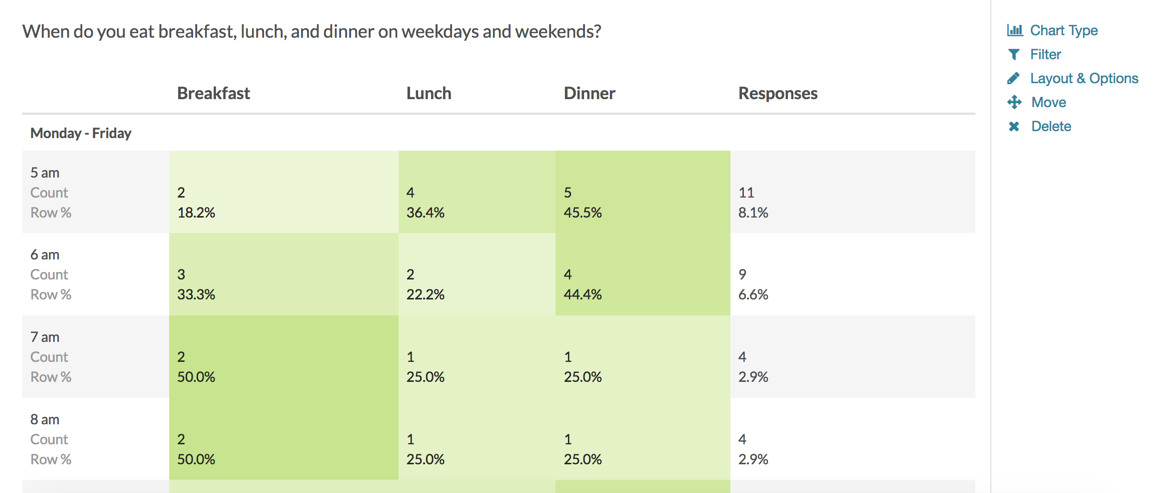Click the Breakfast column header
1161x493 pixels.
click(213, 93)
